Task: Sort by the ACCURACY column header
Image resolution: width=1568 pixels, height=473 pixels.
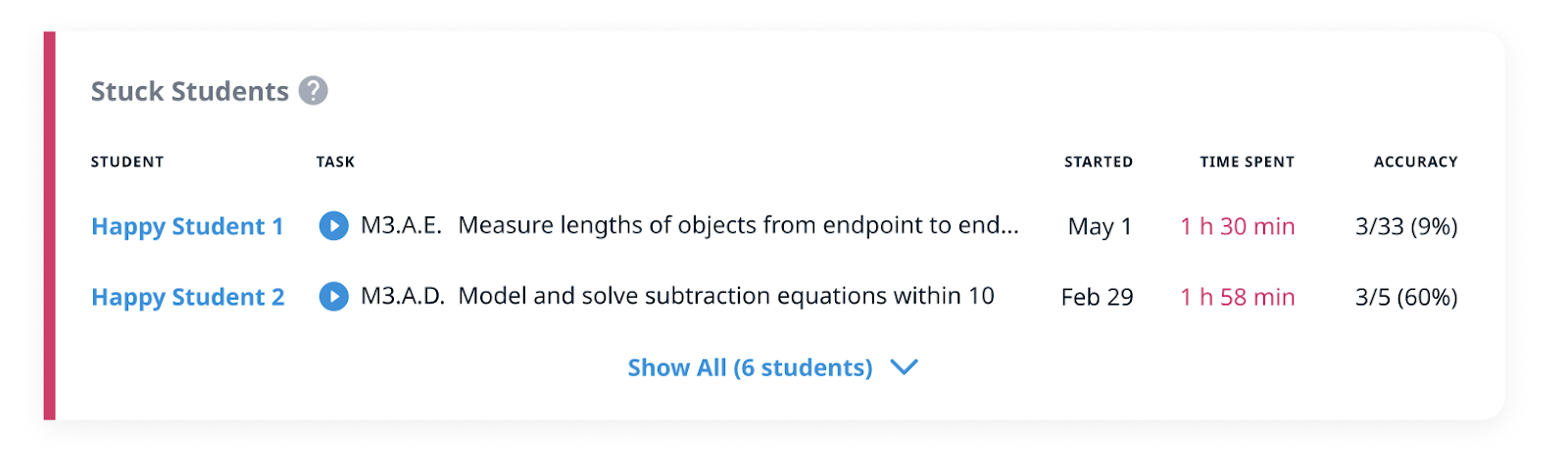Action: tap(1415, 162)
